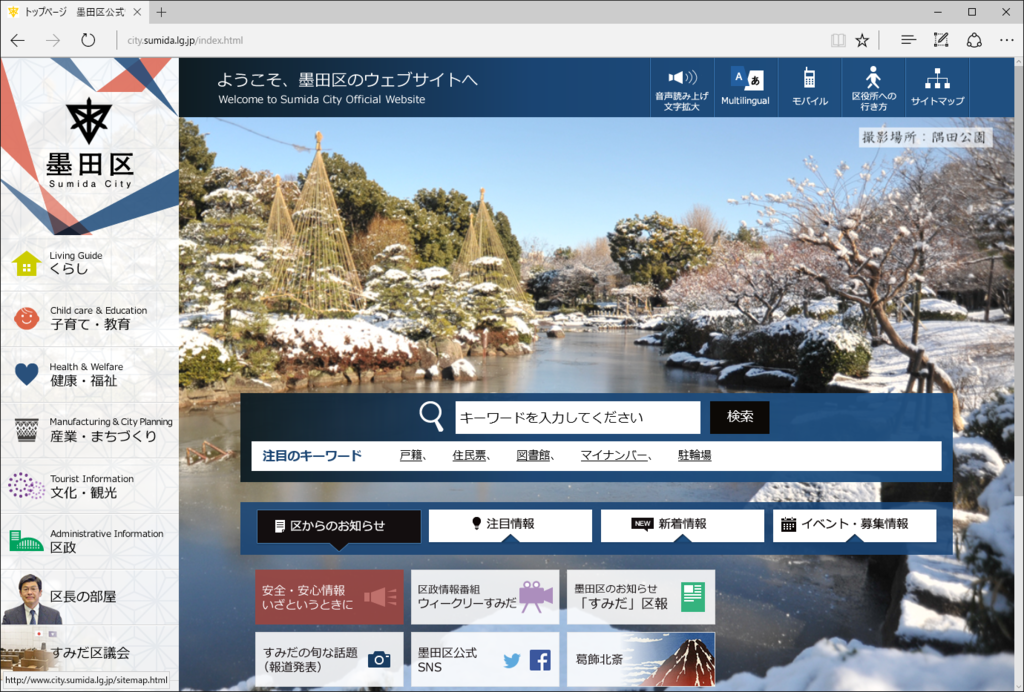Open browser More actions menu
Viewport: 1024px width, 692px height.
pos(1006,40)
